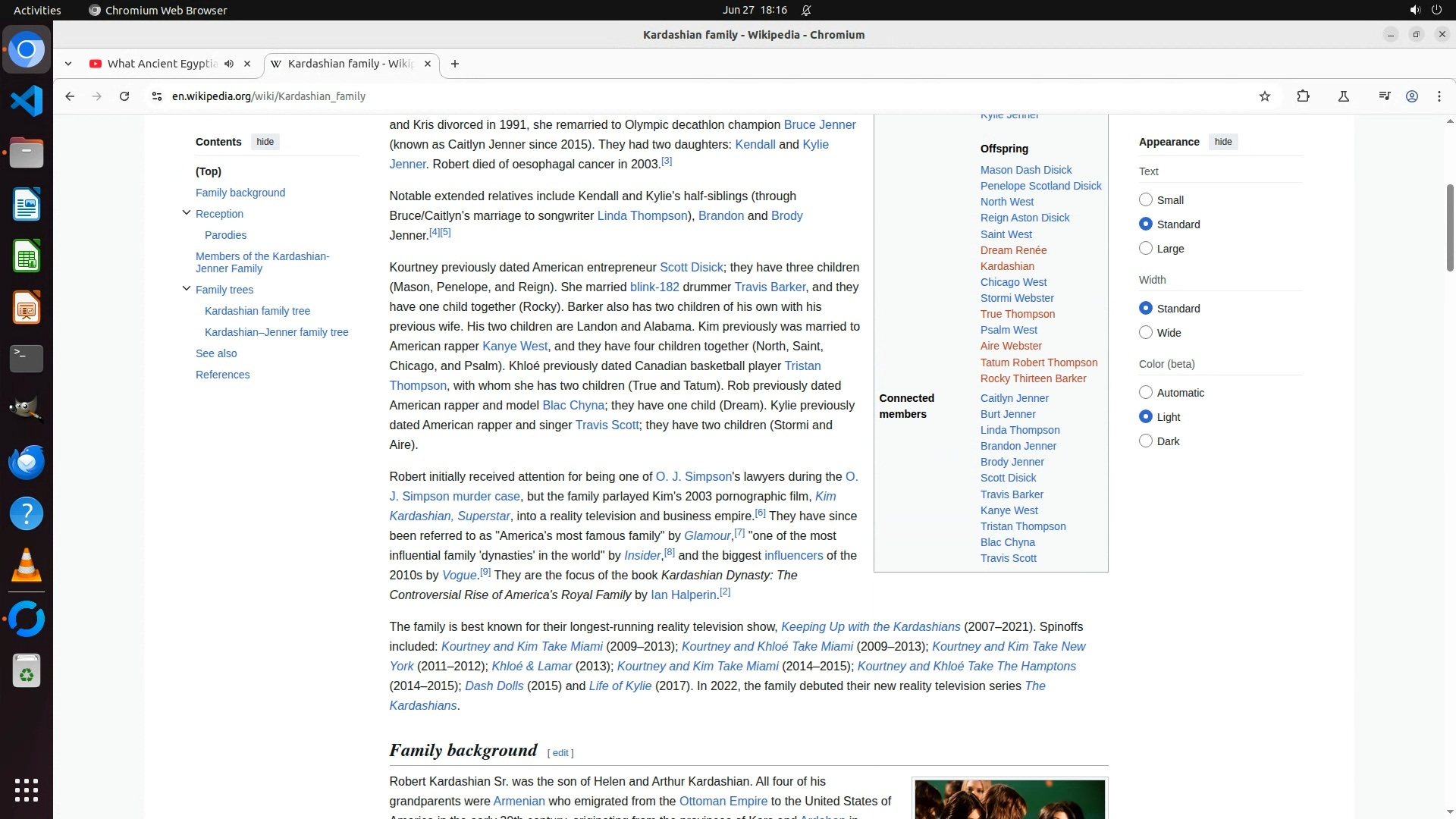Open a new tab with plus button
This screenshot has width=1456, height=819.
pyautogui.click(x=454, y=64)
